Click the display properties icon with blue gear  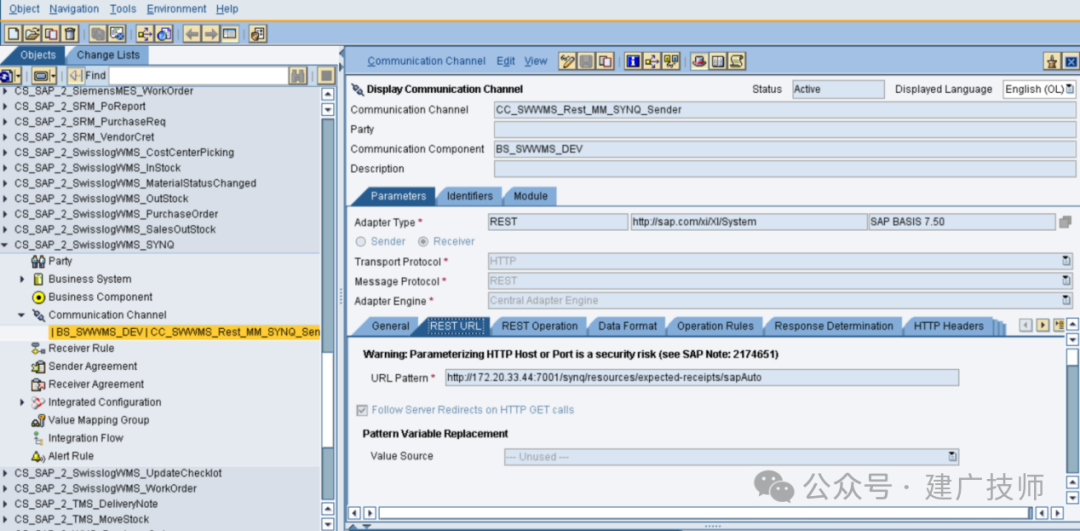click(117, 33)
